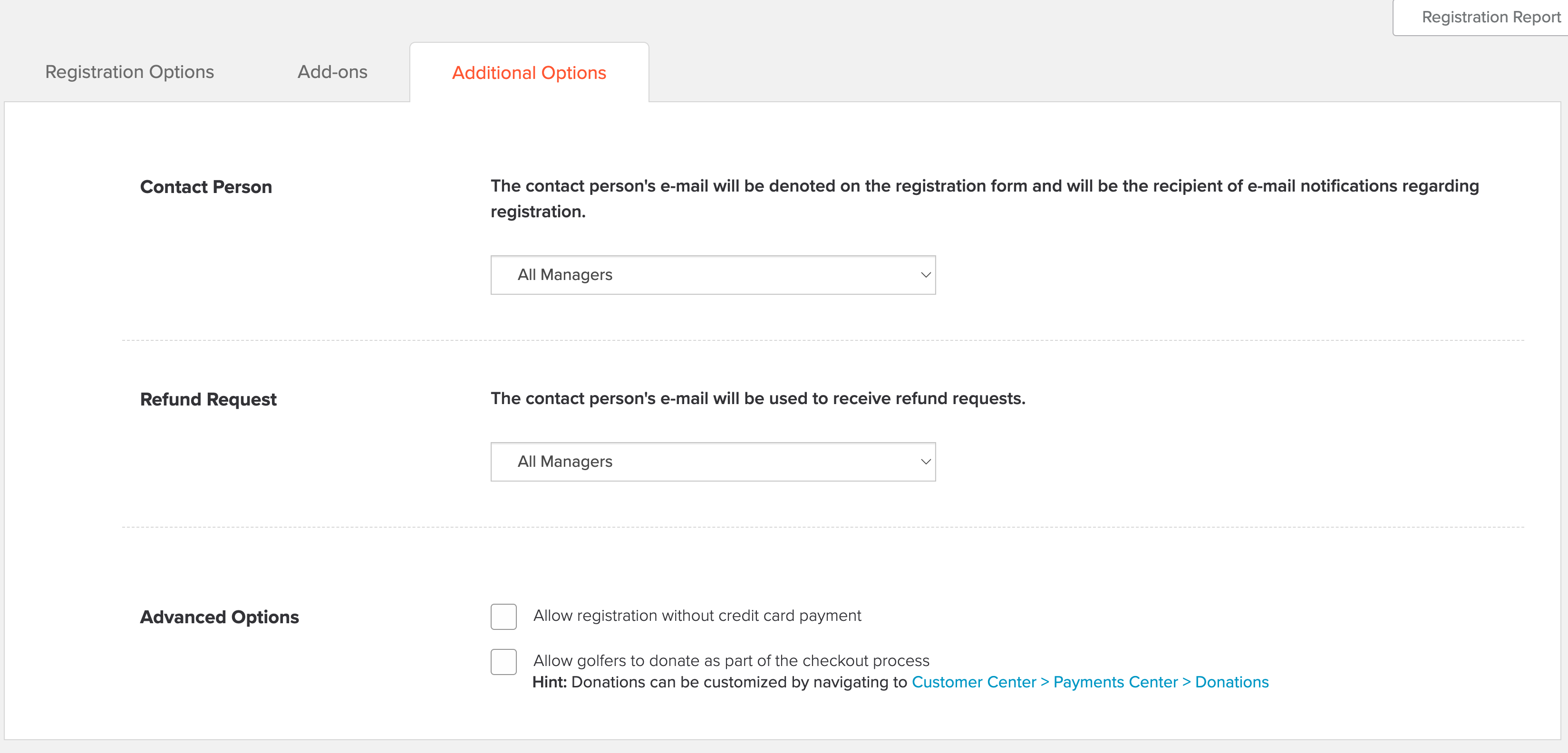Click the Allow registration without credit card payment label
Image resolution: width=1568 pixels, height=753 pixels.
[697, 616]
